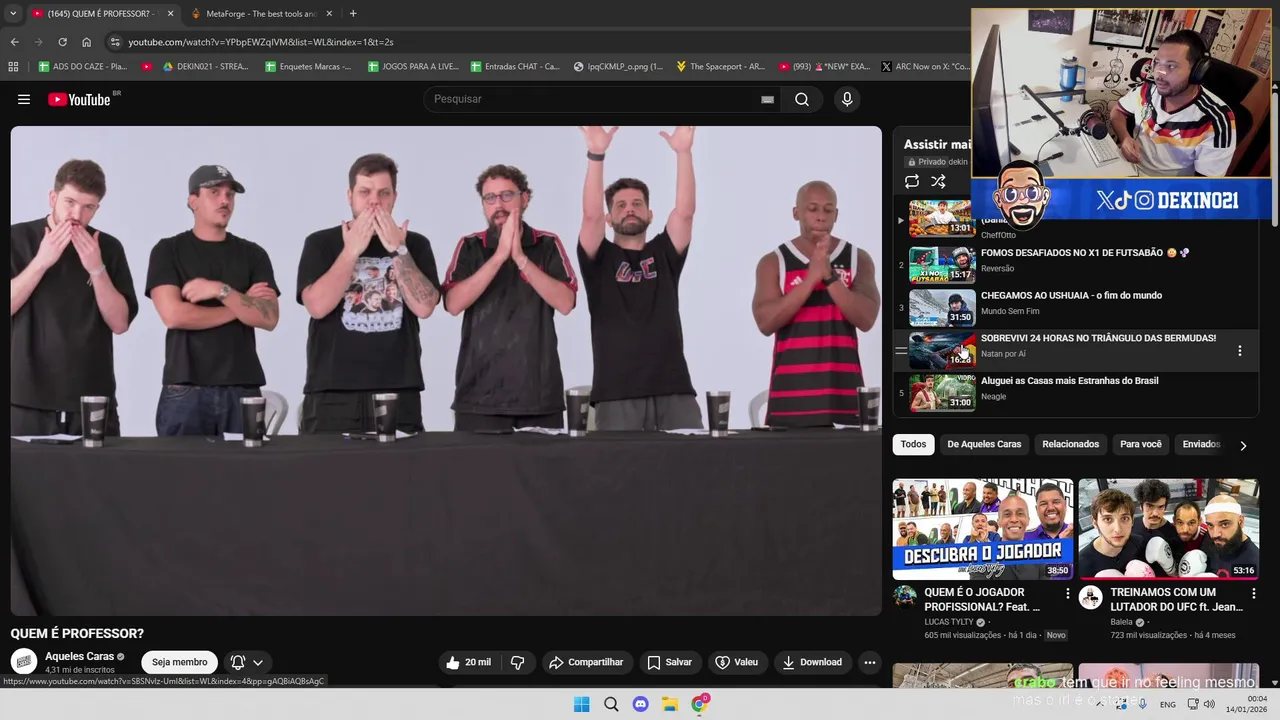
Task: Open Aqueles Caras channel name link
Action: (80, 656)
